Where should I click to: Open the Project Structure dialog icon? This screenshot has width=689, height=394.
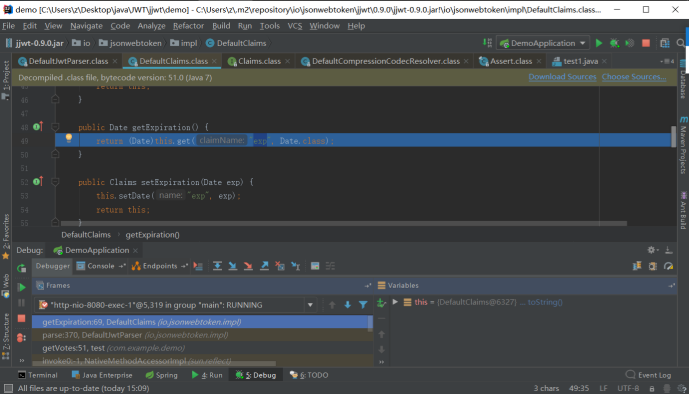(664, 43)
